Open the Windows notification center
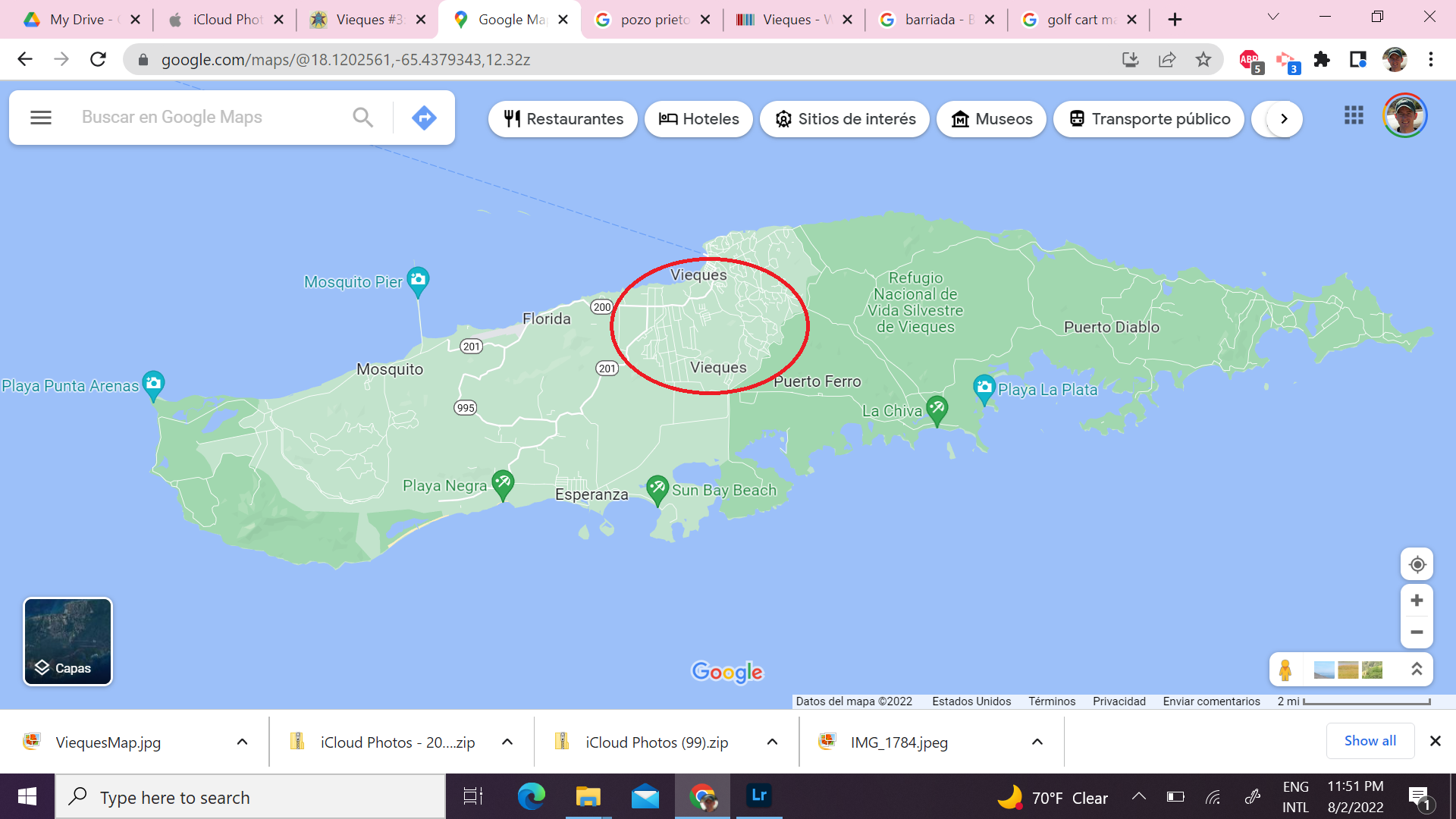The width and height of the screenshot is (1456, 819). (x=1419, y=797)
